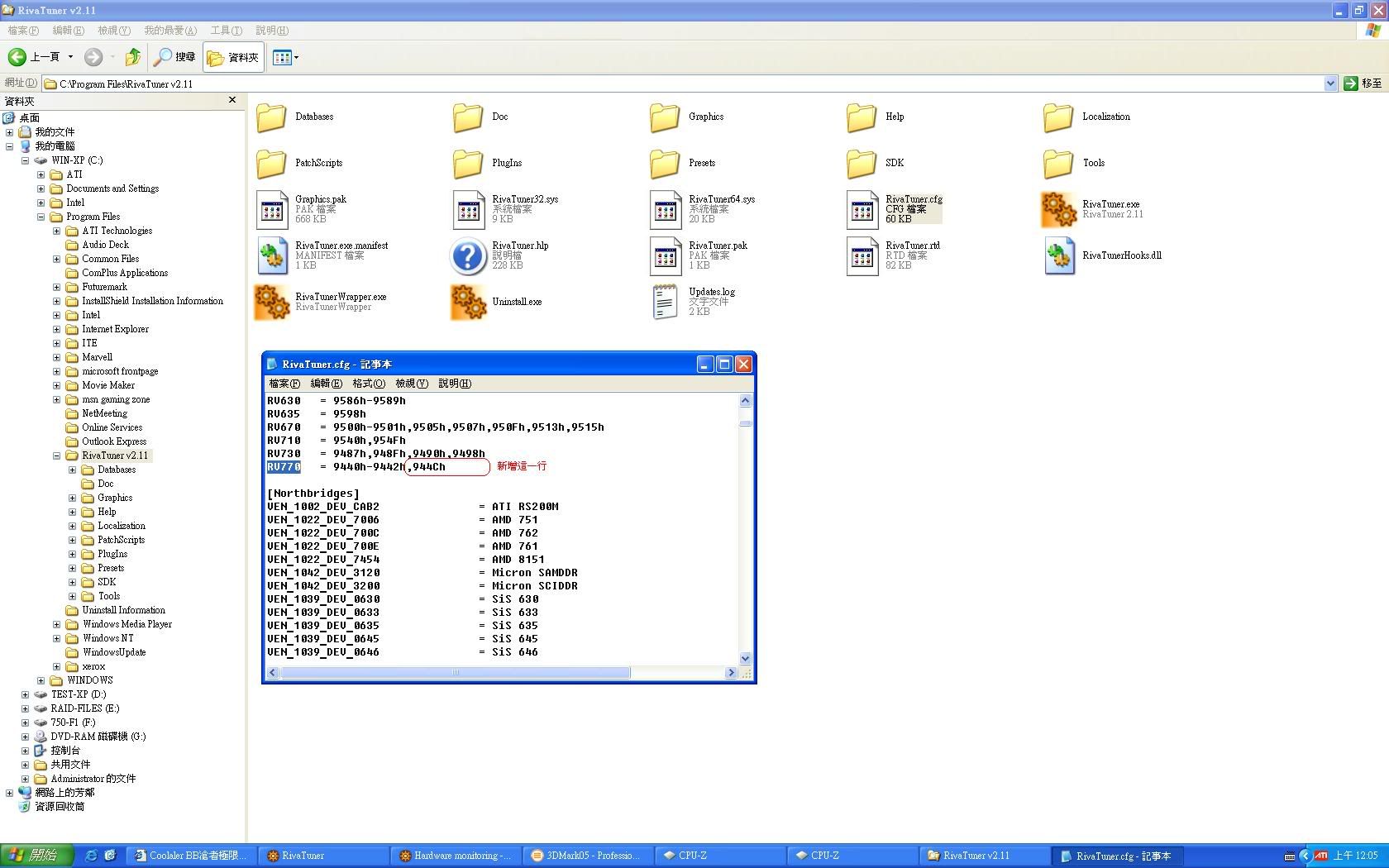Screen dimensions: 1389x868
Task: Open the Doc folder icon in file pane
Action: point(468,117)
